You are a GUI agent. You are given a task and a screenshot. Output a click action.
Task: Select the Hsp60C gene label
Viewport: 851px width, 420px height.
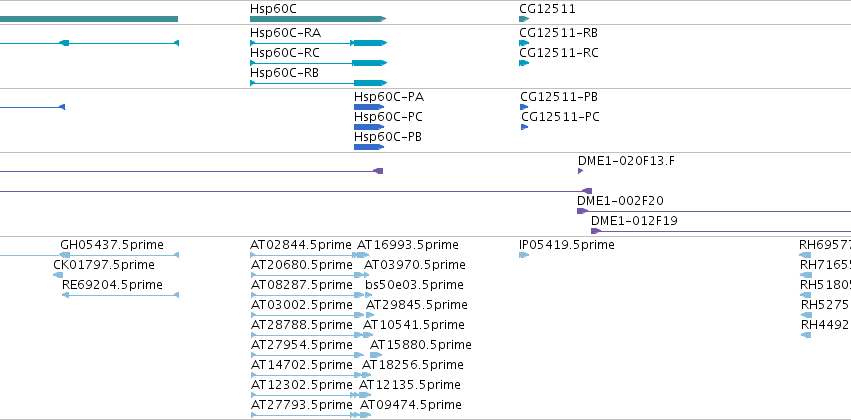click(273, 9)
